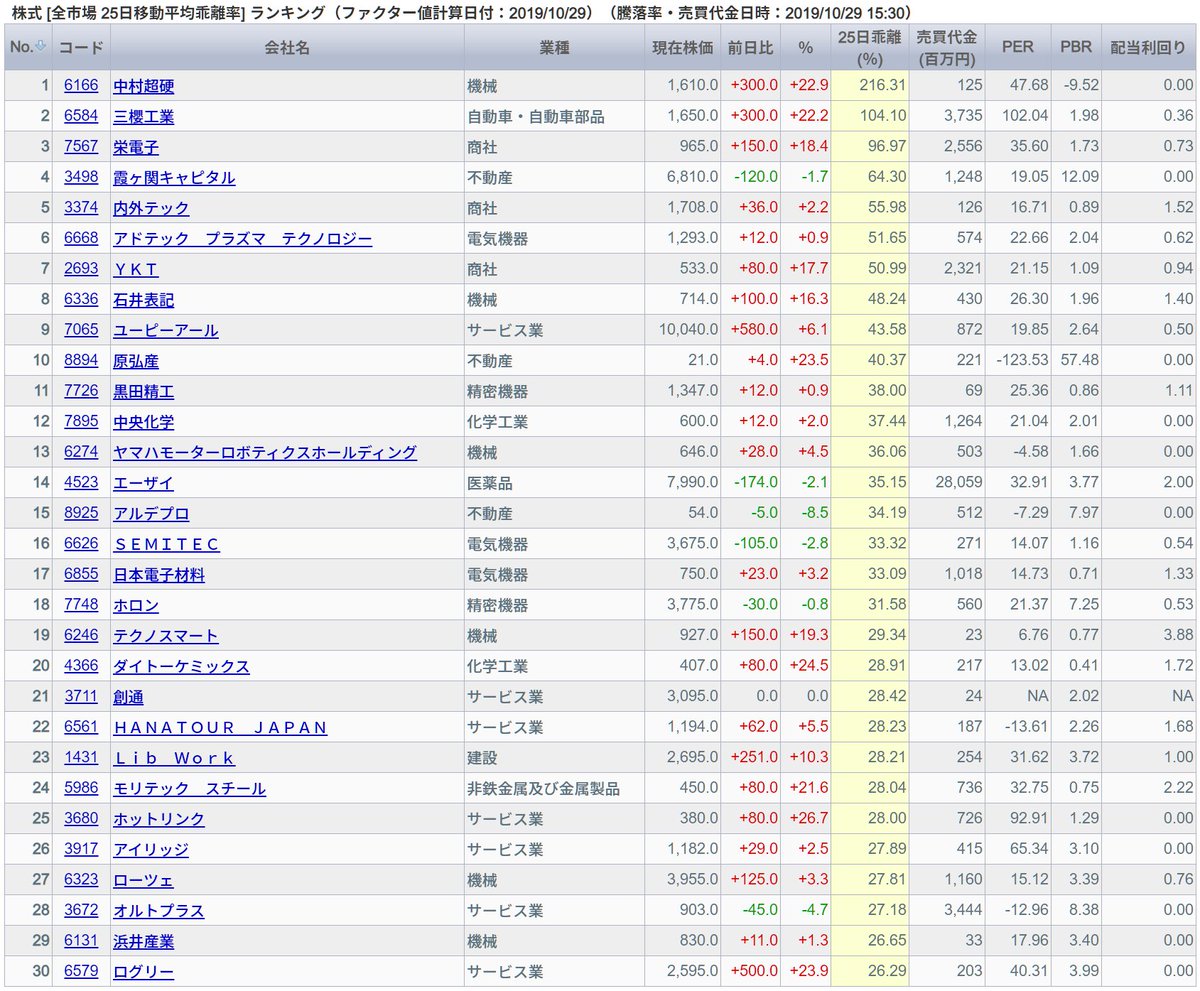Open company link ヤマハモーターロボティクスホールディング
Viewport: 1200px width, 991px height.
(265, 452)
